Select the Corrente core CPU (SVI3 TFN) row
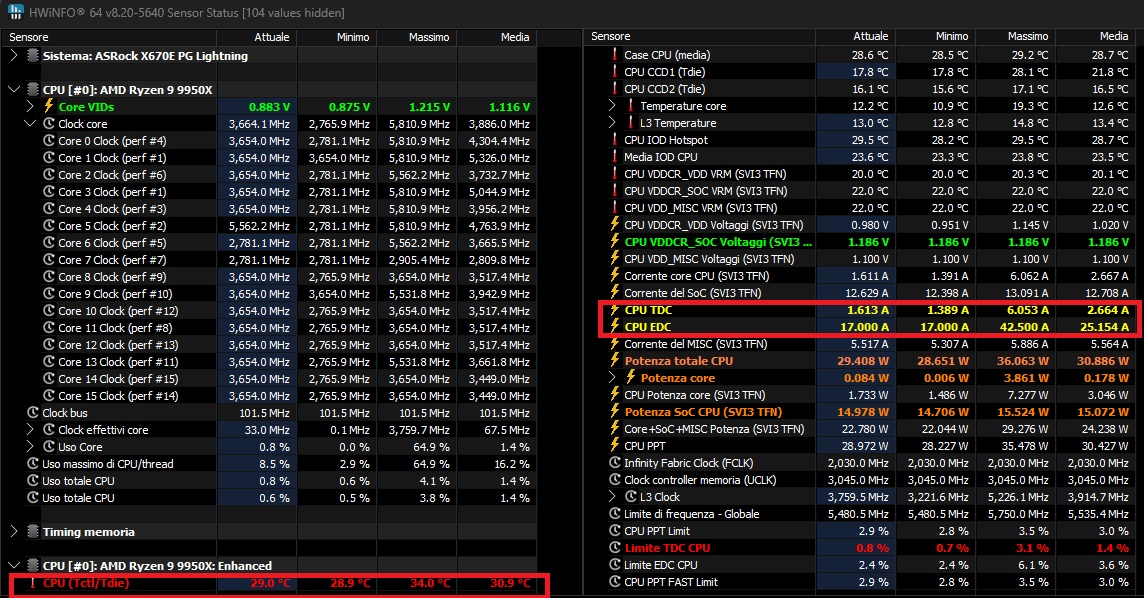The height and width of the screenshot is (598, 1144). click(860, 276)
